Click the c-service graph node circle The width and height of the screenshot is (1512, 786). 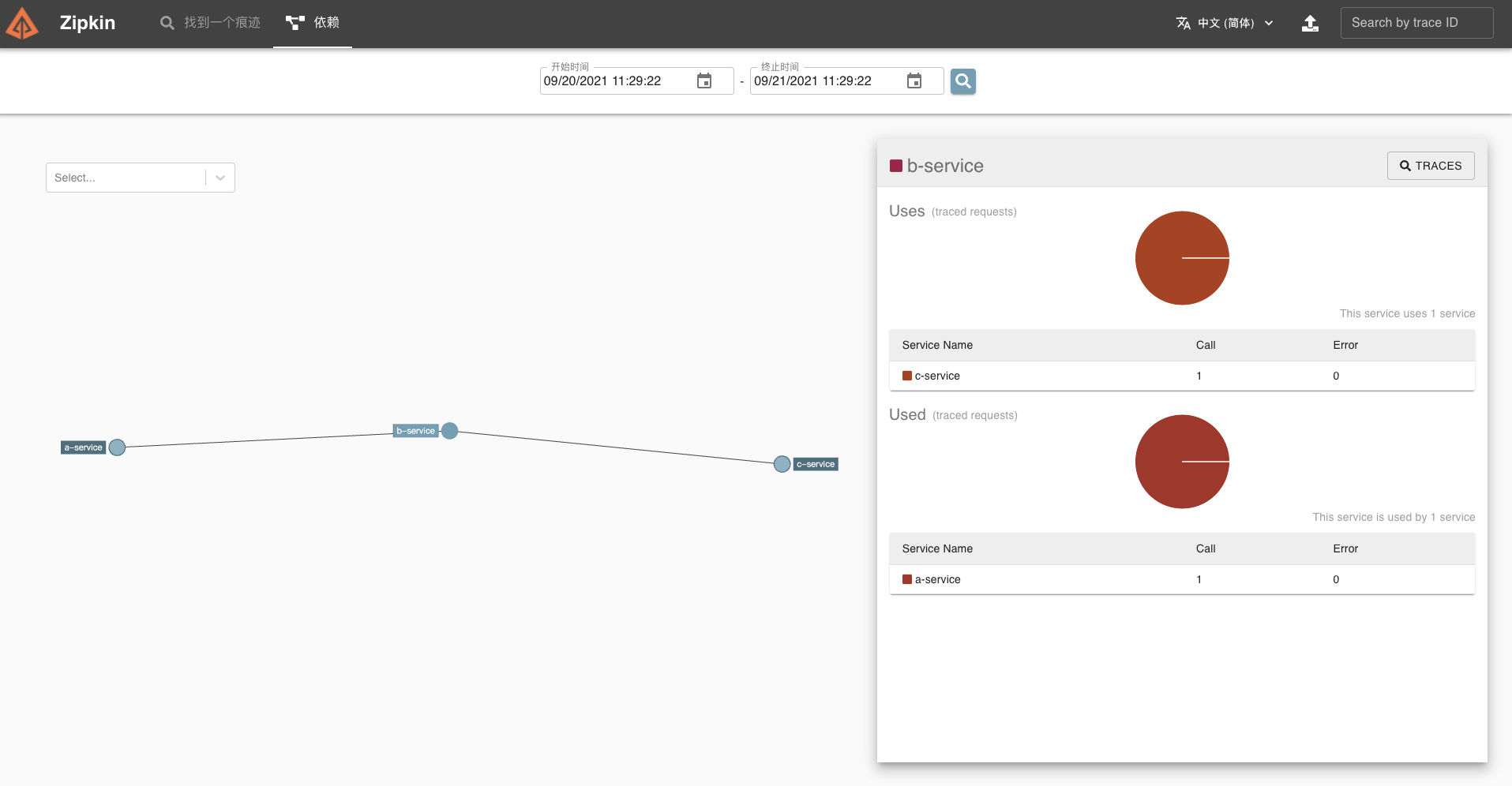tap(782, 464)
